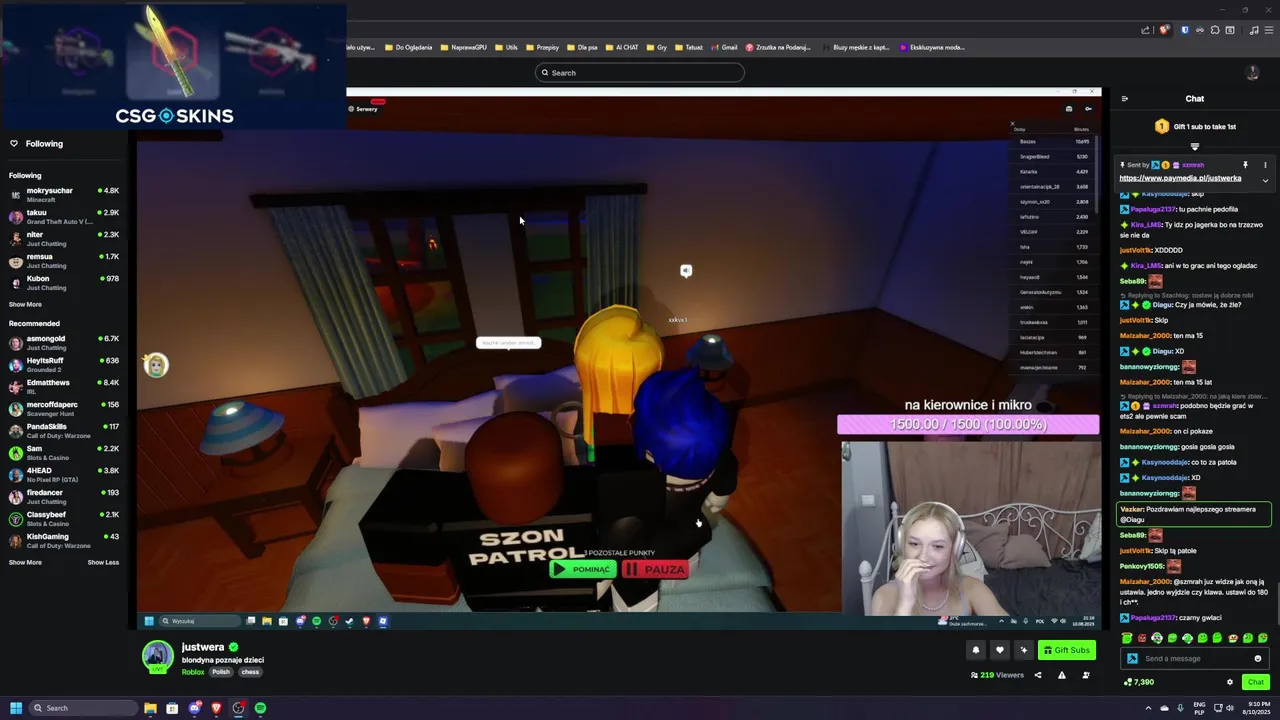1280x720 pixels.
Task: Send message with green Chat button
Action: [x=1256, y=682]
